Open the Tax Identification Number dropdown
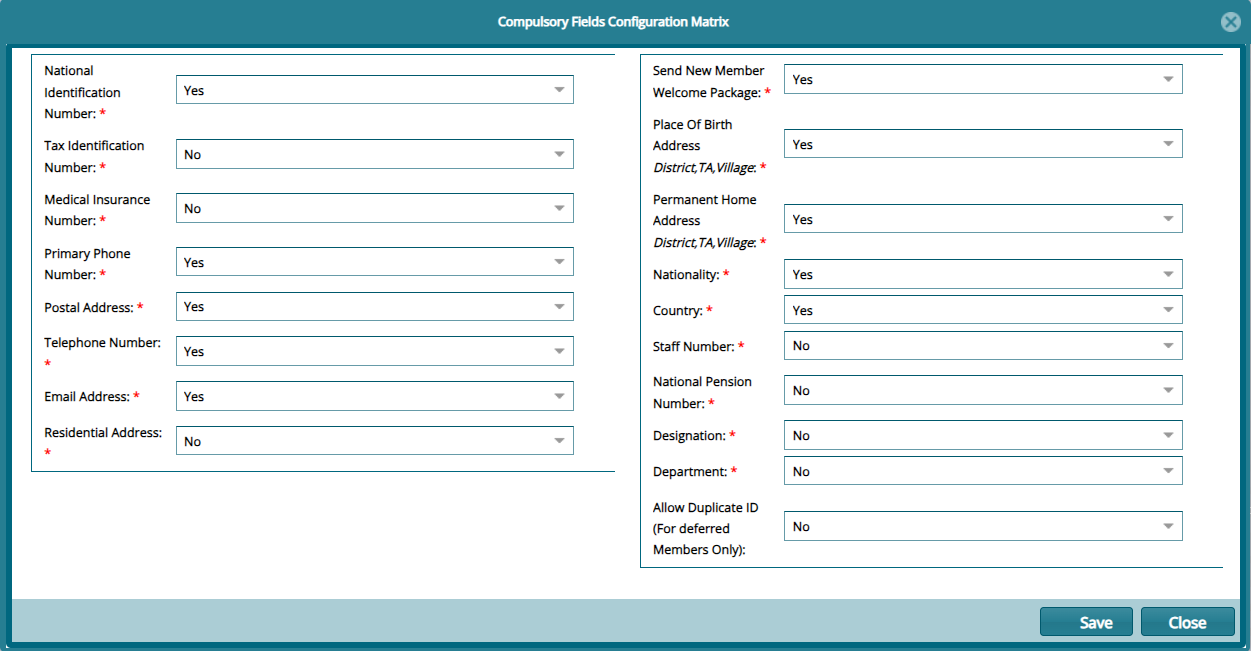1251x651 pixels. [x=558, y=154]
